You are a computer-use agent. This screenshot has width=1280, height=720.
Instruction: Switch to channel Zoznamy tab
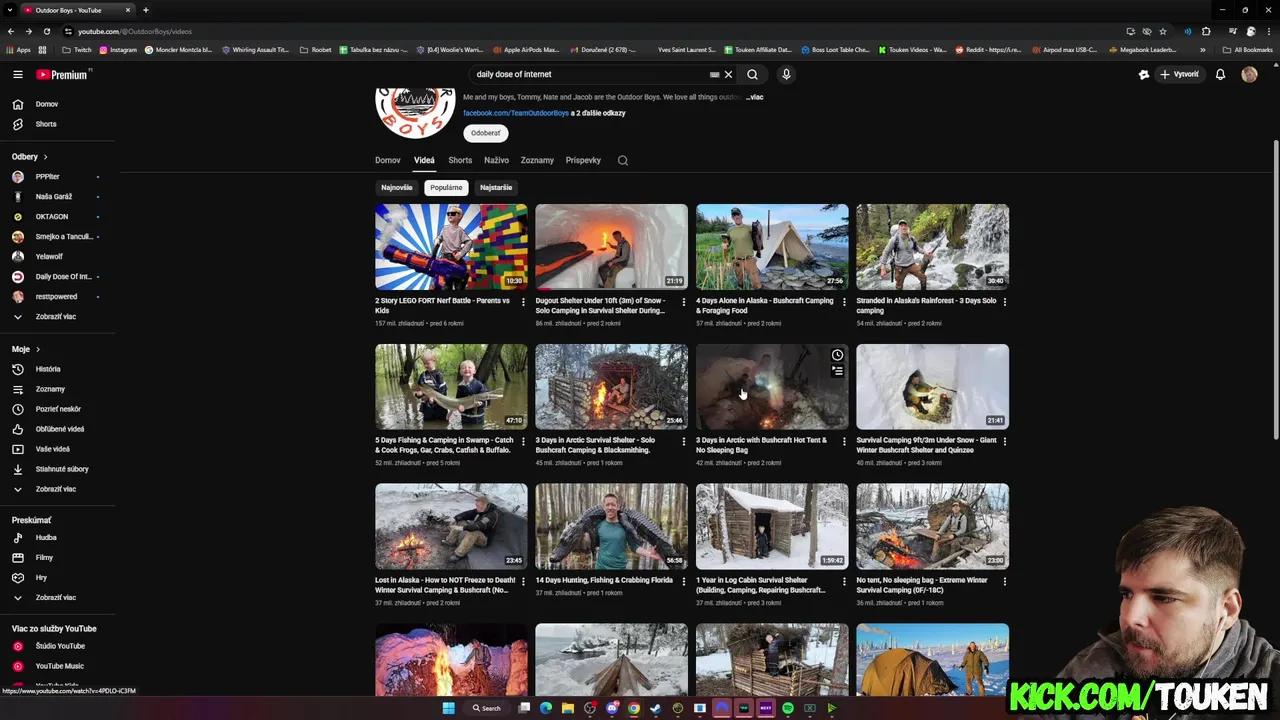537,160
